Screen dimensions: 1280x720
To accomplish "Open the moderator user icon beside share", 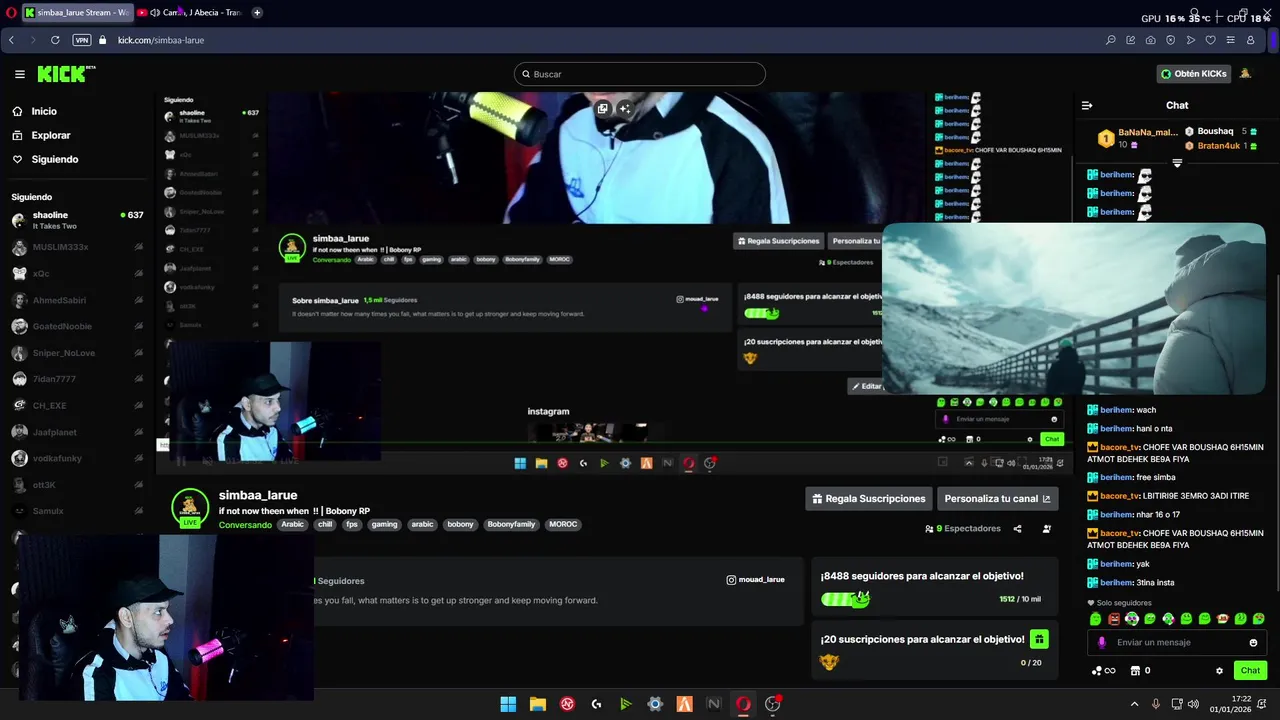I will 1047,529.
